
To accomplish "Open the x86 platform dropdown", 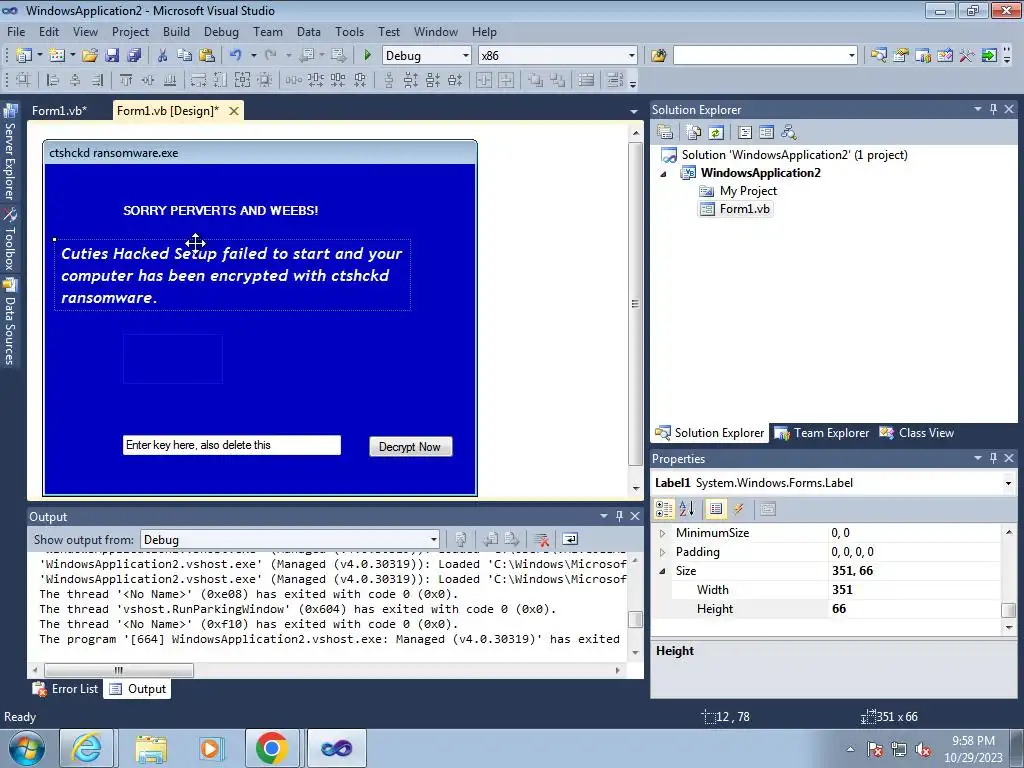I will 632,56.
